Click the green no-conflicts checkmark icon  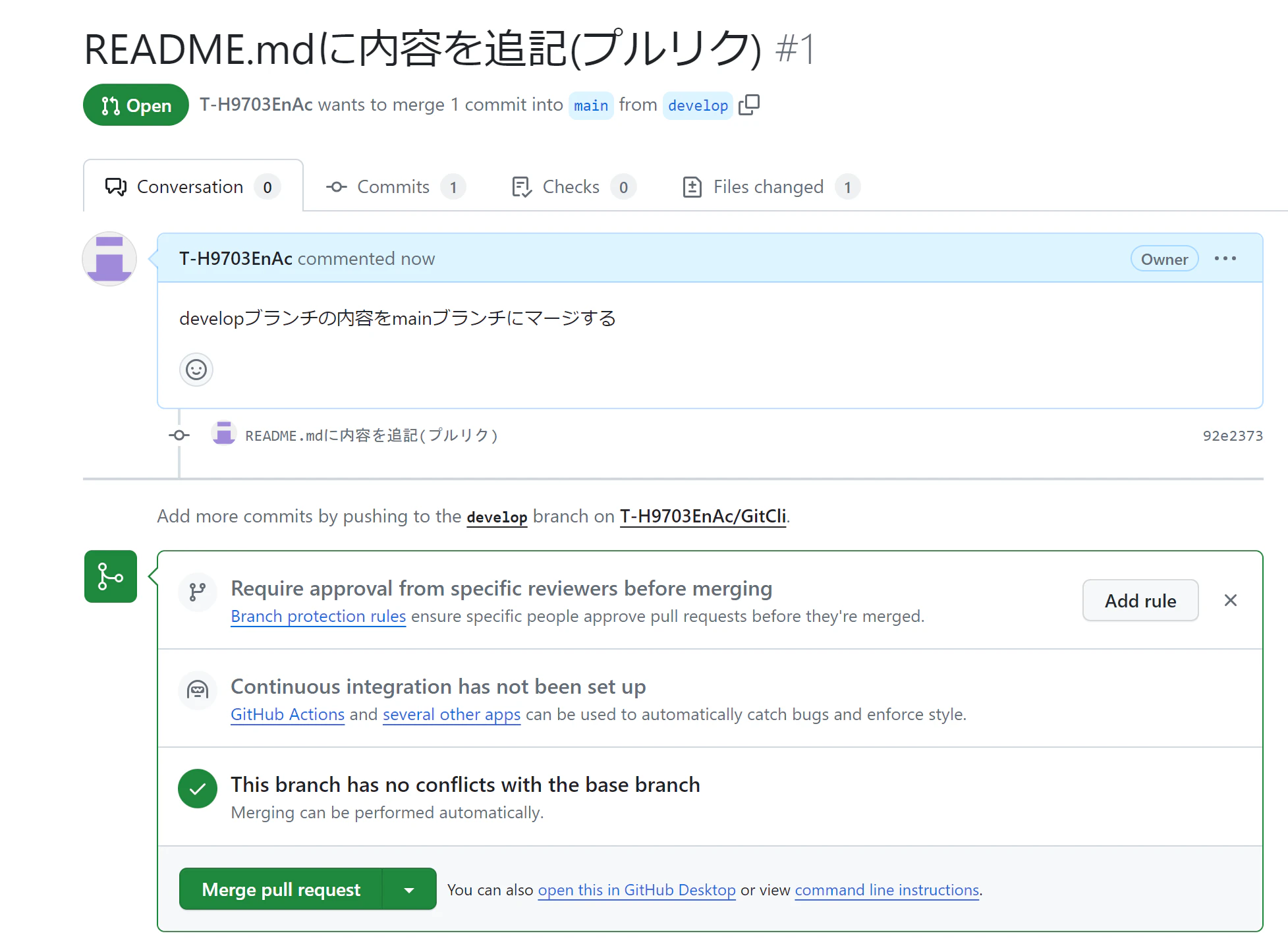(198, 789)
